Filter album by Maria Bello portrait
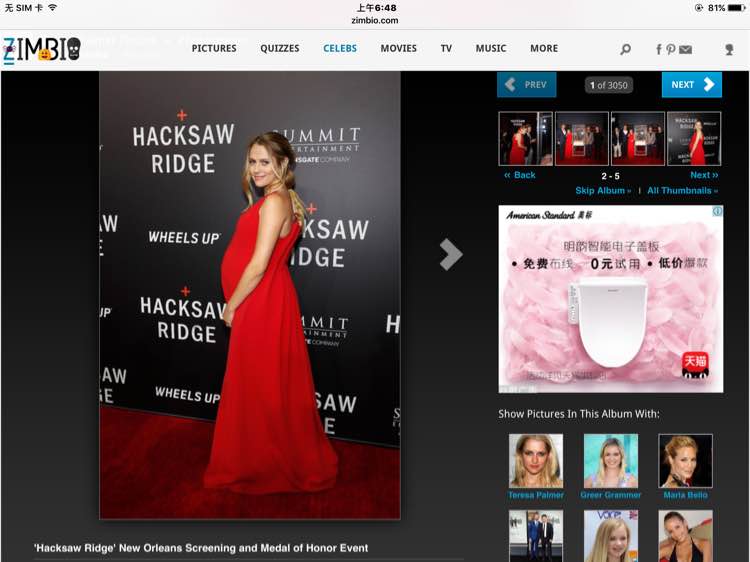 (x=685, y=461)
